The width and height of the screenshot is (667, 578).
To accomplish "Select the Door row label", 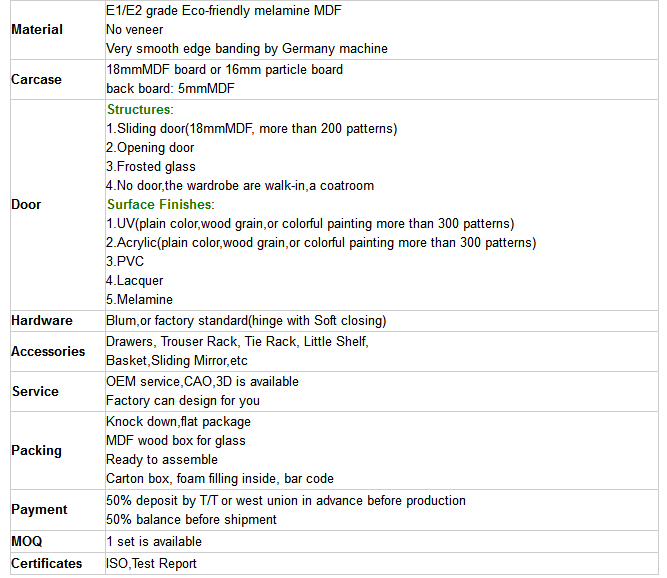I will pos(26,205).
